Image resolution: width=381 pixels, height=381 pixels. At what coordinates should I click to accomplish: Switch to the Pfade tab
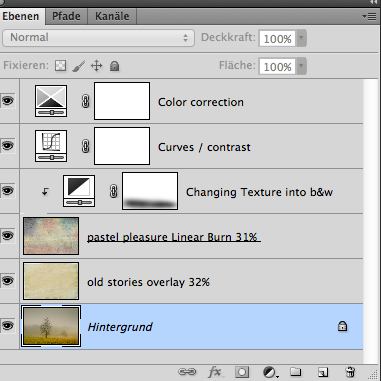coord(66,16)
